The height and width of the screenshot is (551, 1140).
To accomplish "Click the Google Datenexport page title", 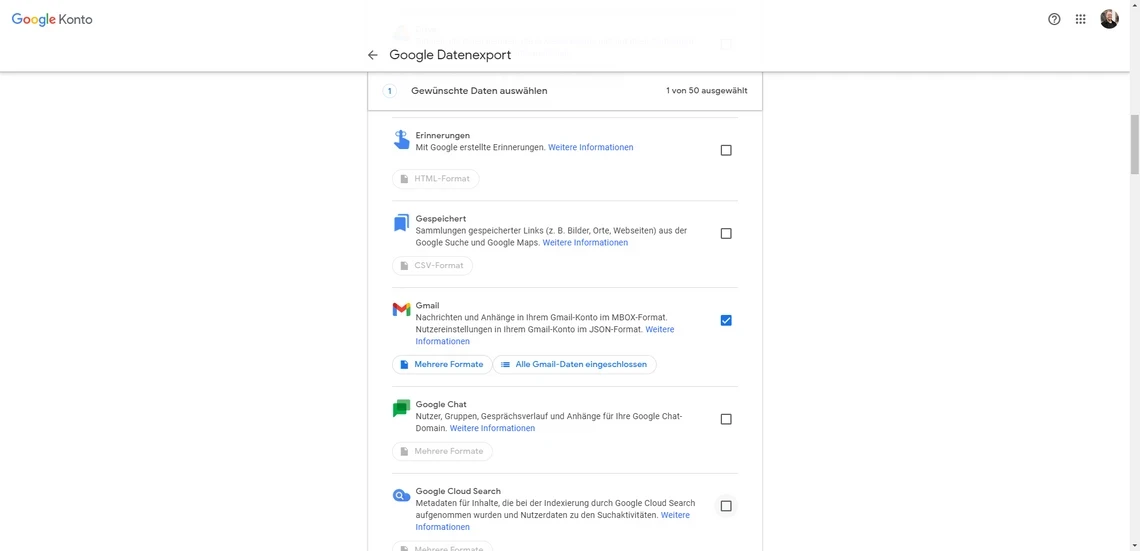I will pyautogui.click(x=450, y=55).
